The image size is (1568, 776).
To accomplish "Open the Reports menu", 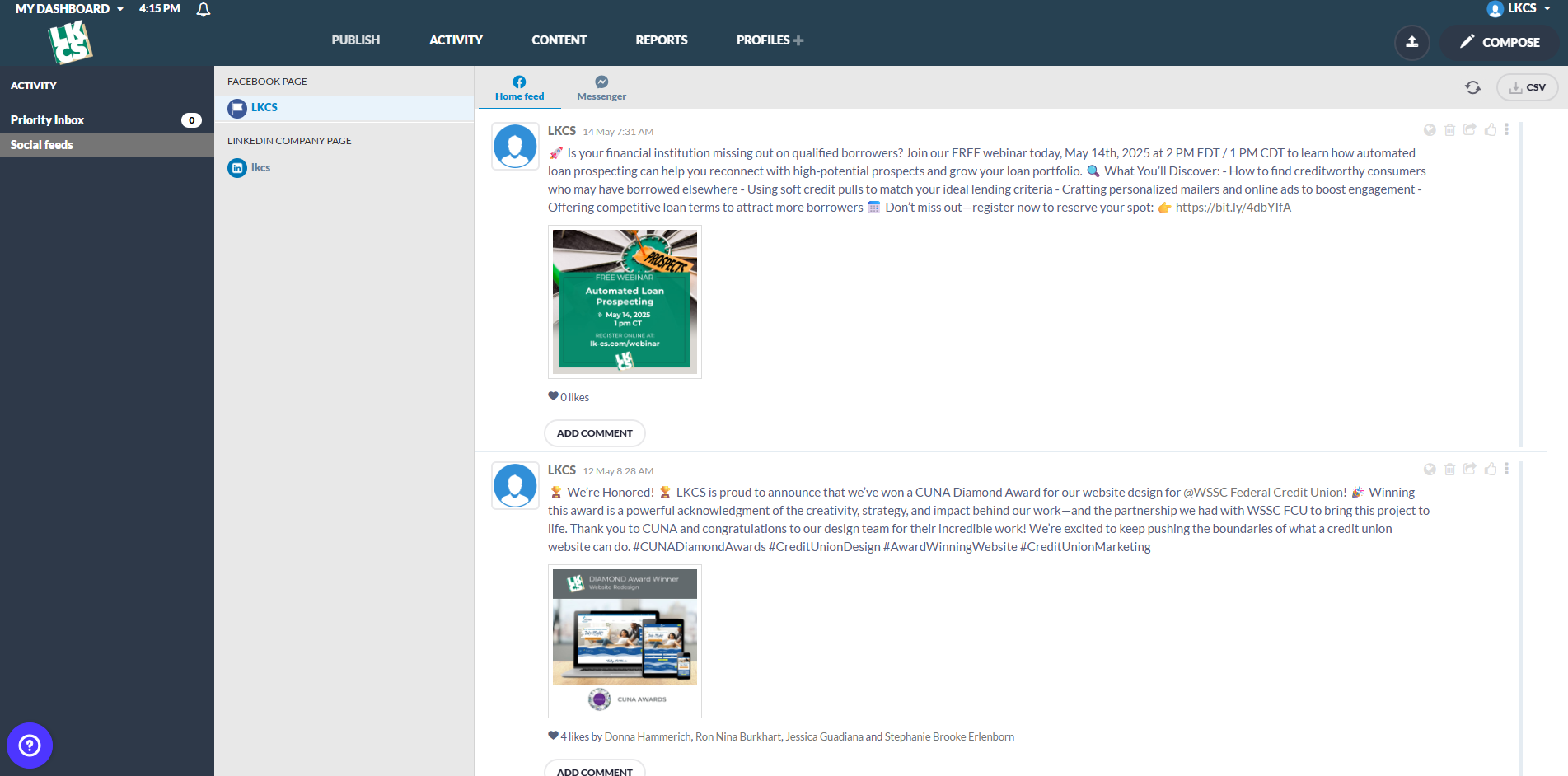I will pos(661,40).
